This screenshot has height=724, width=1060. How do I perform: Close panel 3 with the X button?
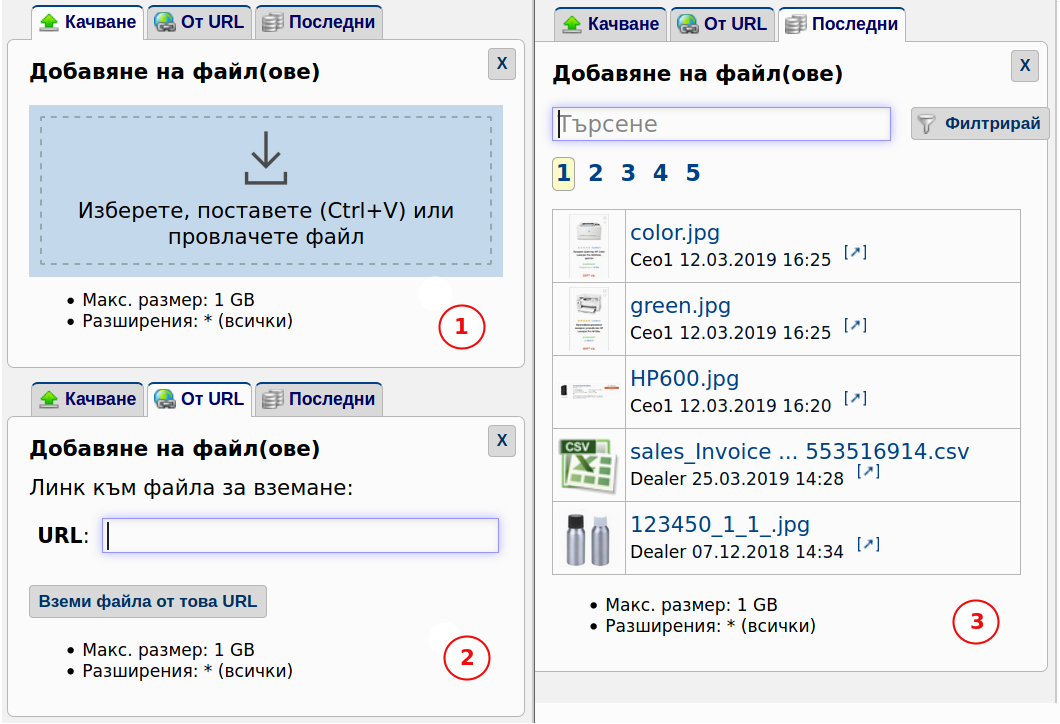tap(1025, 66)
